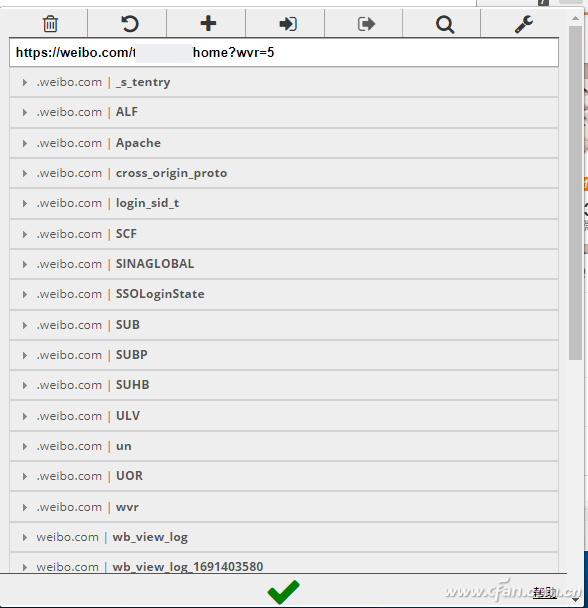Select the SUBP cookie row
This screenshot has height=608, width=588.
click(x=284, y=355)
